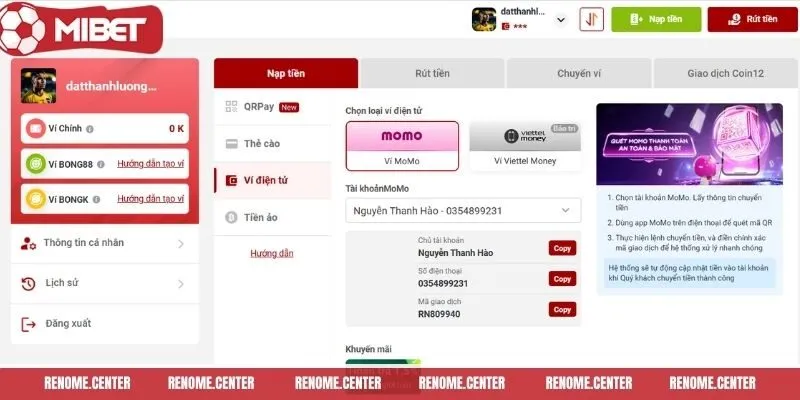This screenshot has width=800, height=400.
Task: Copy the Số điện thoại number
Action: click(562, 279)
